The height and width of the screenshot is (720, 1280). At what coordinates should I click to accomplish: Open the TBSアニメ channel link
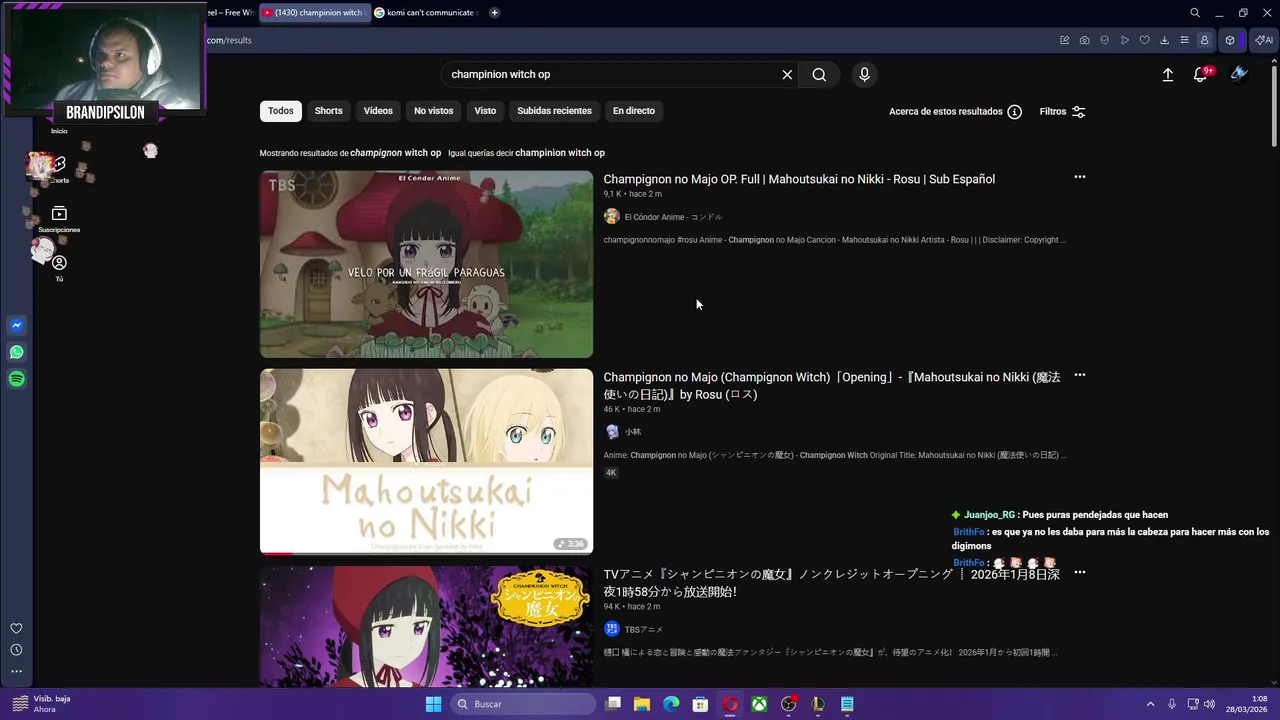point(644,630)
